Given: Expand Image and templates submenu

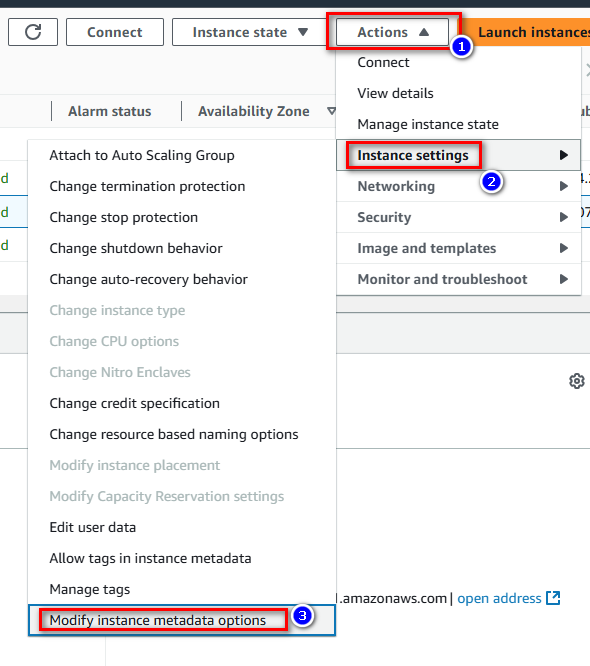Looking at the screenshot, I should [x=458, y=248].
